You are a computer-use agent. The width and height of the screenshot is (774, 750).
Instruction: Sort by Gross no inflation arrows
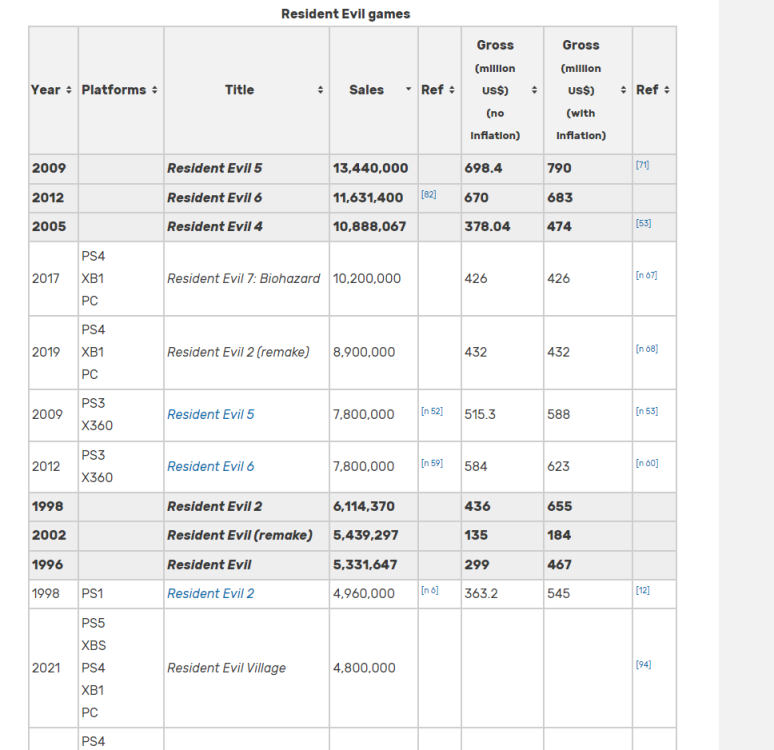(534, 90)
